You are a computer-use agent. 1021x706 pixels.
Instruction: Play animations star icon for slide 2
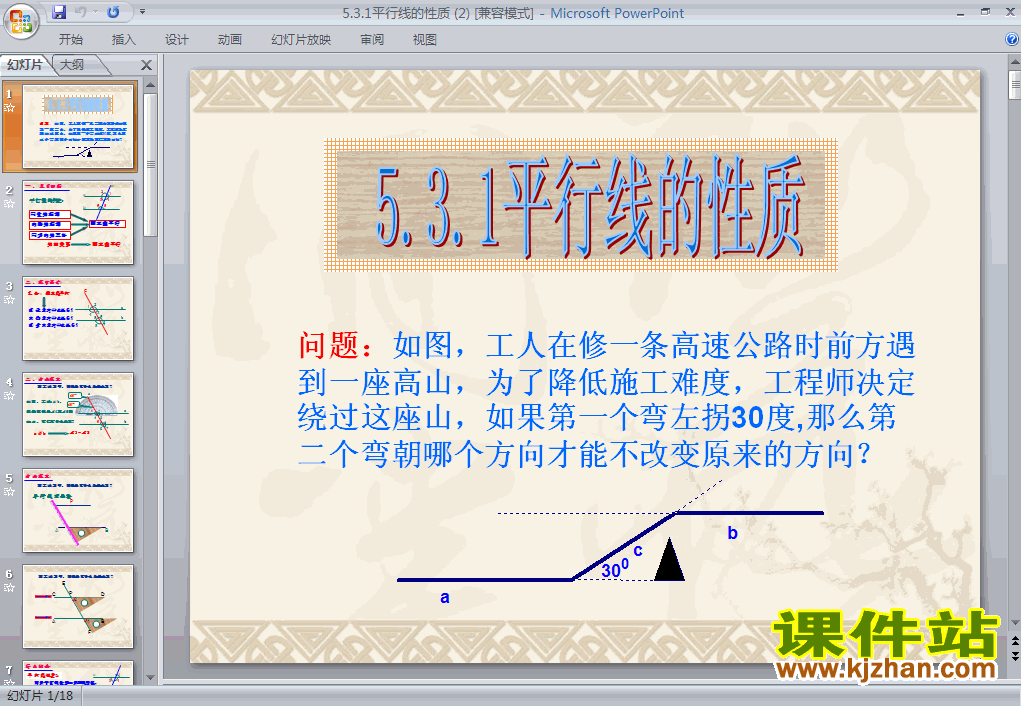coord(9,203)
